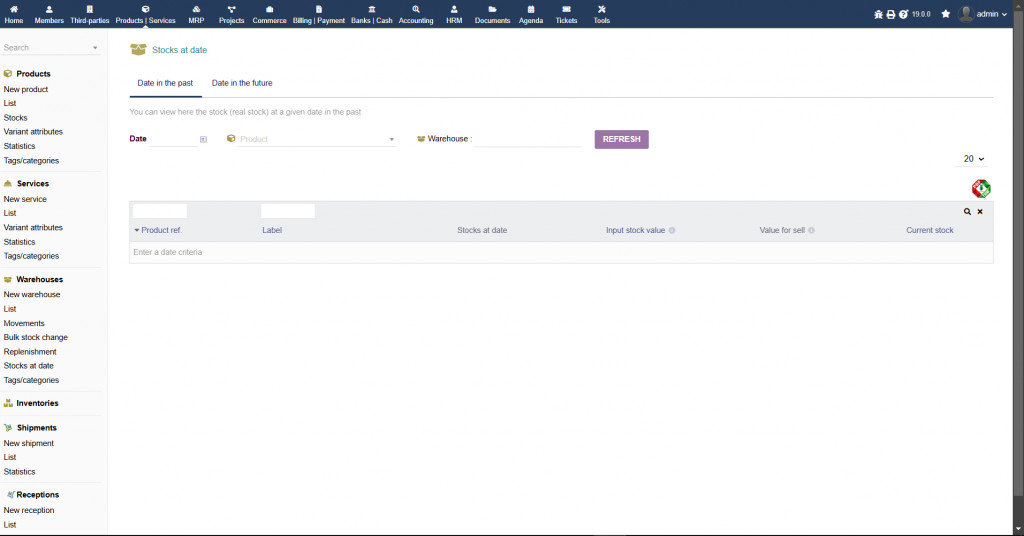Viewport: 1024px width, 536px height.
Task: Open the Members top menu
Action: coord(49,14)
